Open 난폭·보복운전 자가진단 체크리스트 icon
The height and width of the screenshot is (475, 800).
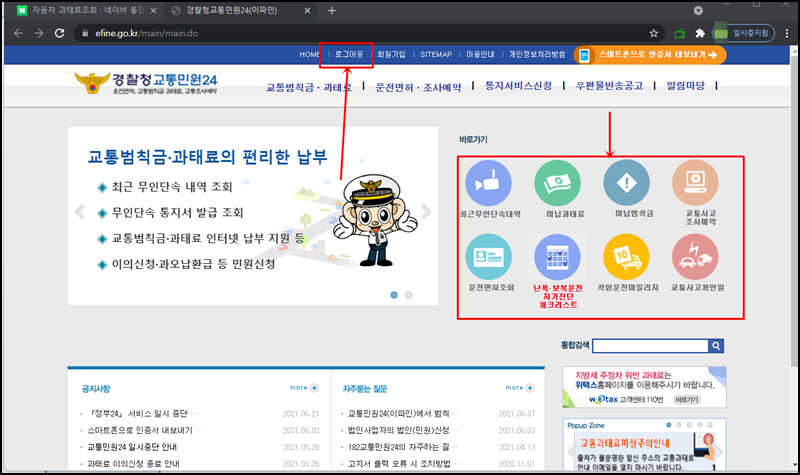pyautogui.click(x=557, y=257)
